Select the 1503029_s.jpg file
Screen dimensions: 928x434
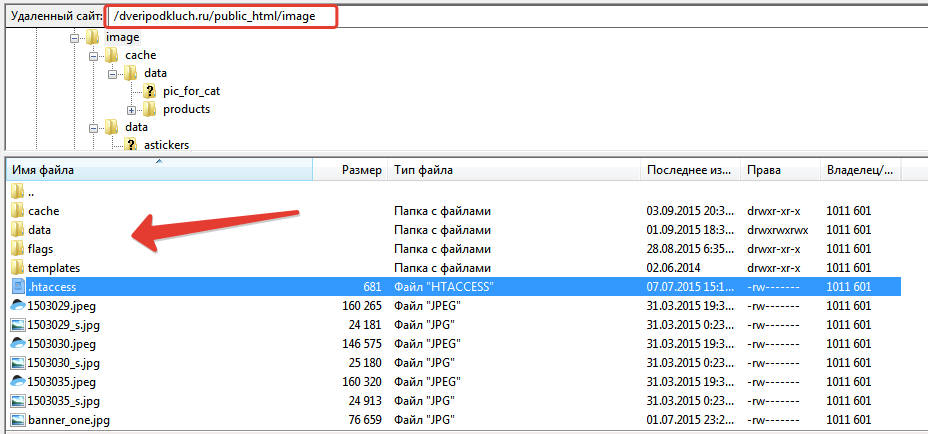[453, 324]
